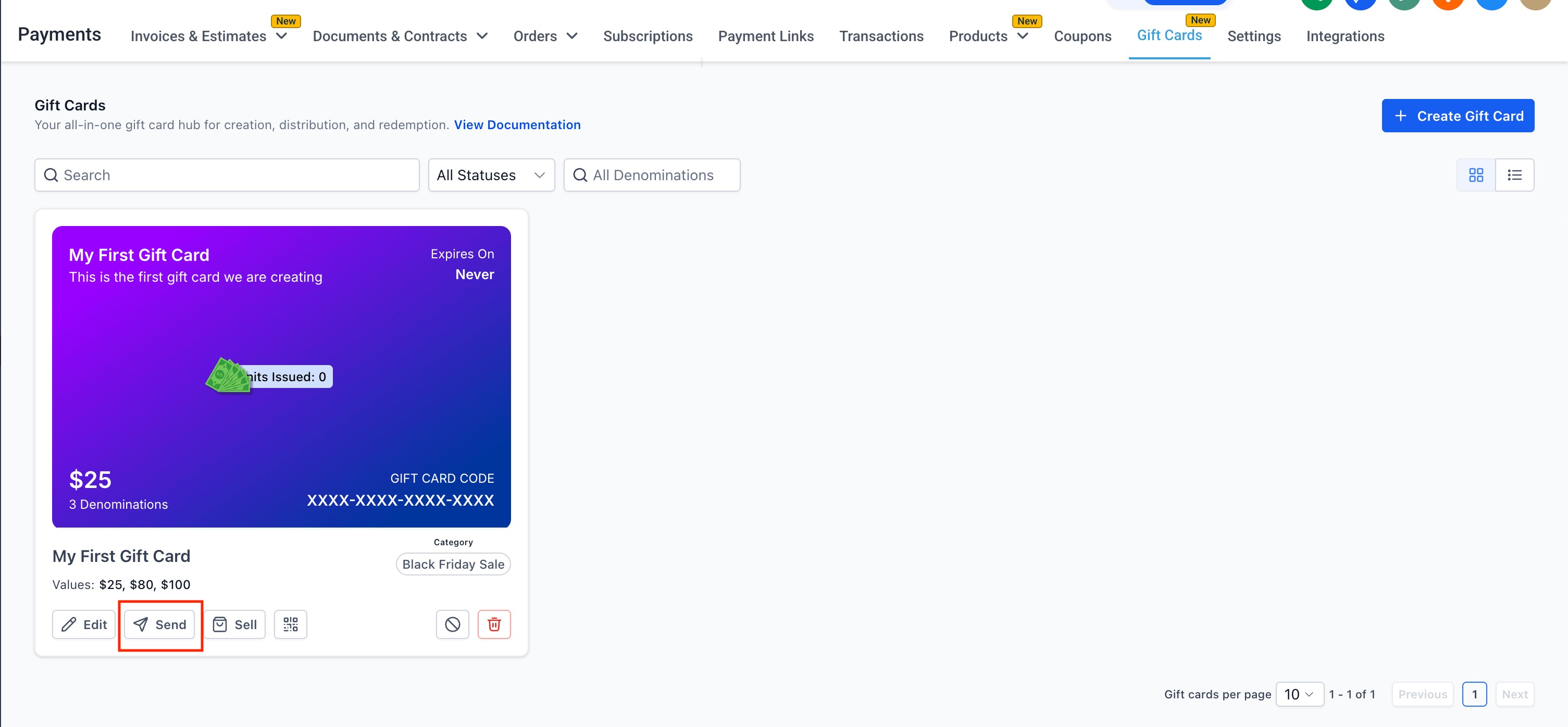Open the All Statuses dropdown

tap(491, 175)
